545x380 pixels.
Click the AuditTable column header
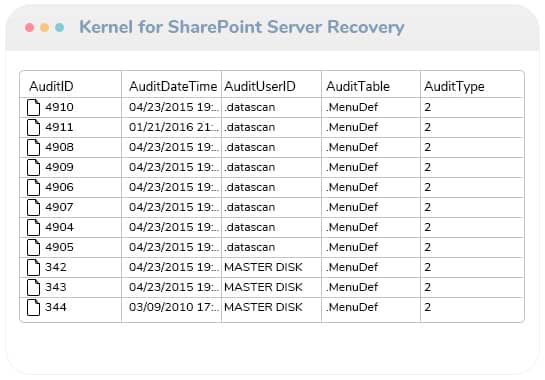(358, 86)
